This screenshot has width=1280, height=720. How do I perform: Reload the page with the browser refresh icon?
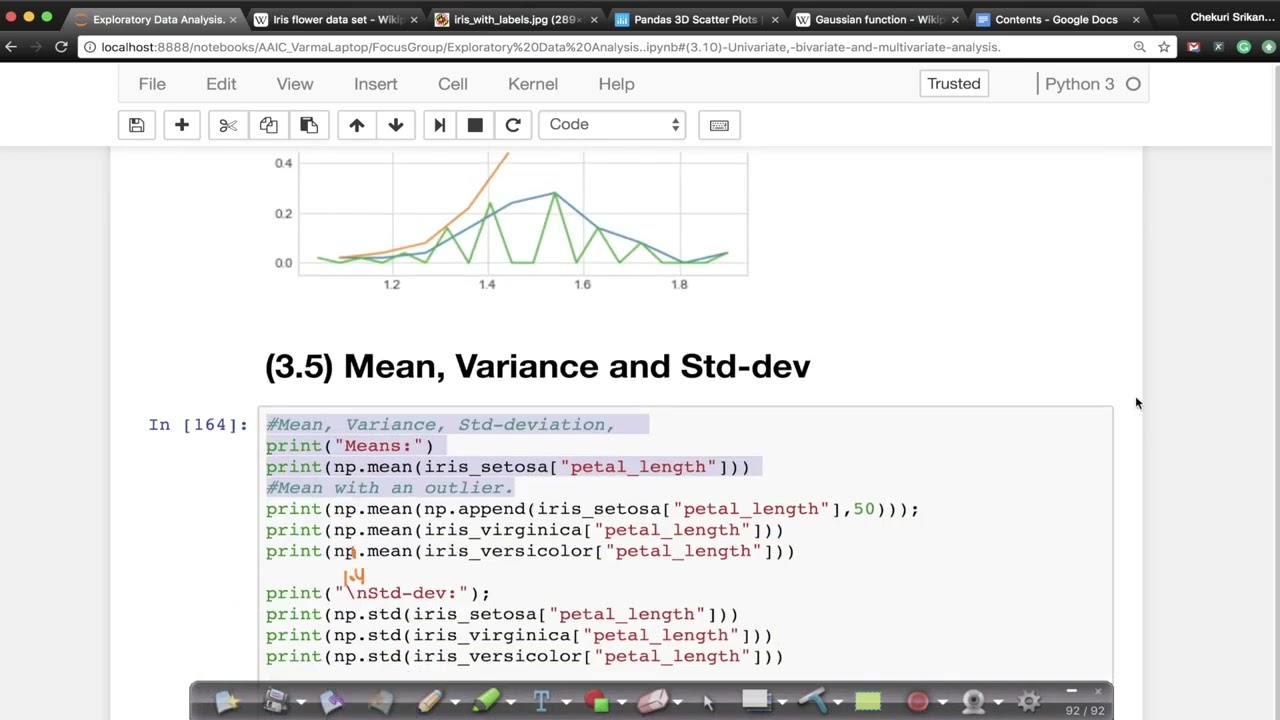[x=61, y=47]
